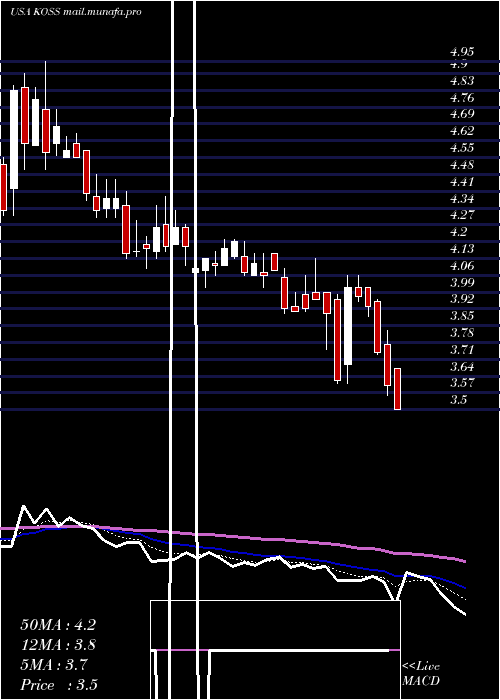Click the 4.69 price axis label
This screenshot has height=700, width=500.
tap(462, 114)
